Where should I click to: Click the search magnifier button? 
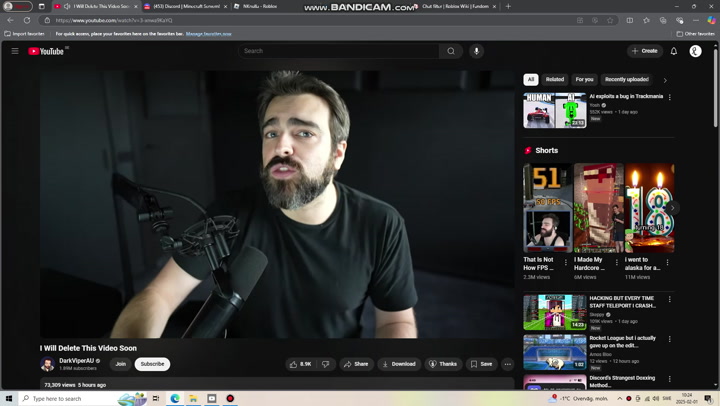click(x=451, y=51)
